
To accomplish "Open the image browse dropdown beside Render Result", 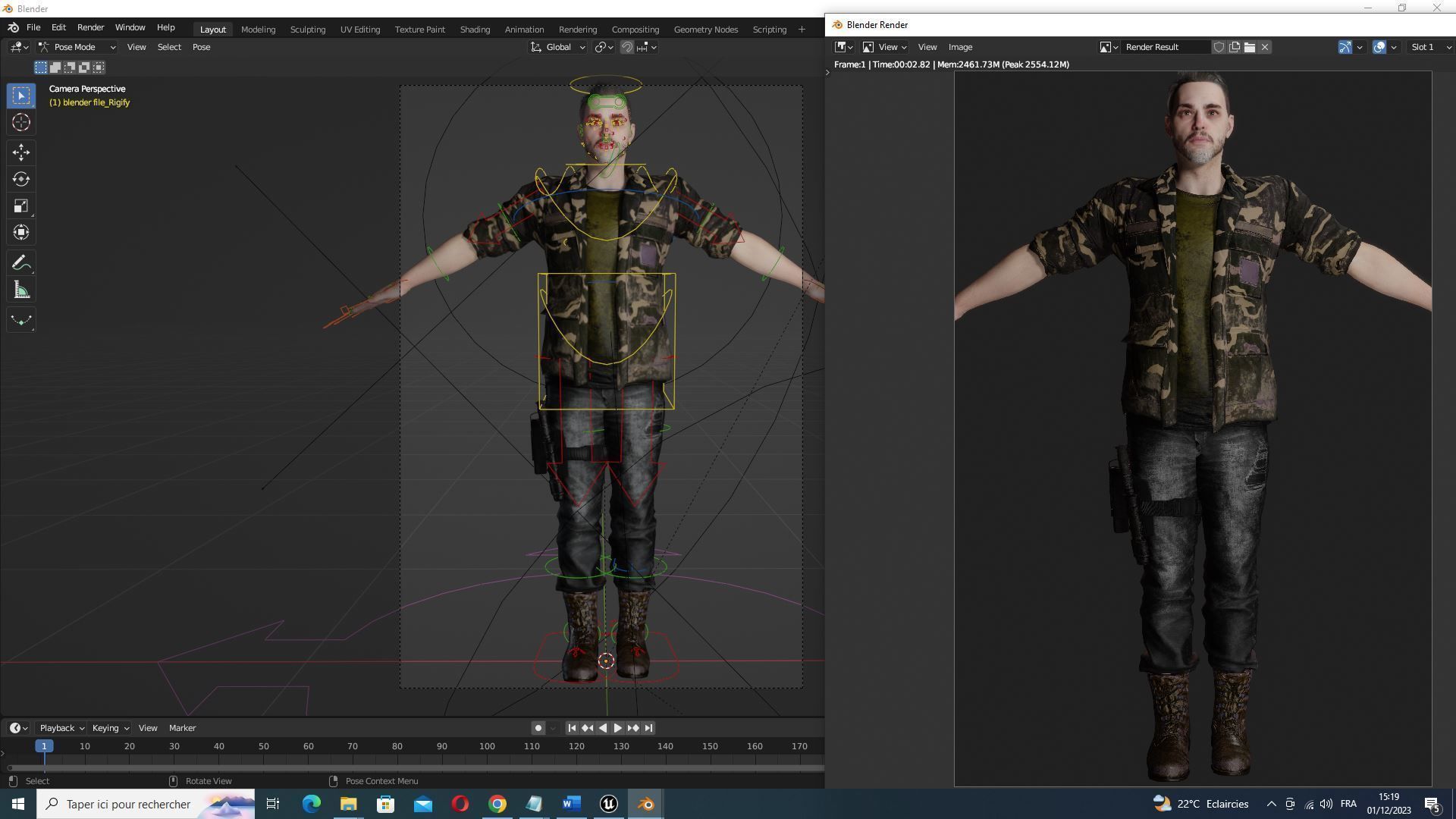I will click(x=1109, y=47).
